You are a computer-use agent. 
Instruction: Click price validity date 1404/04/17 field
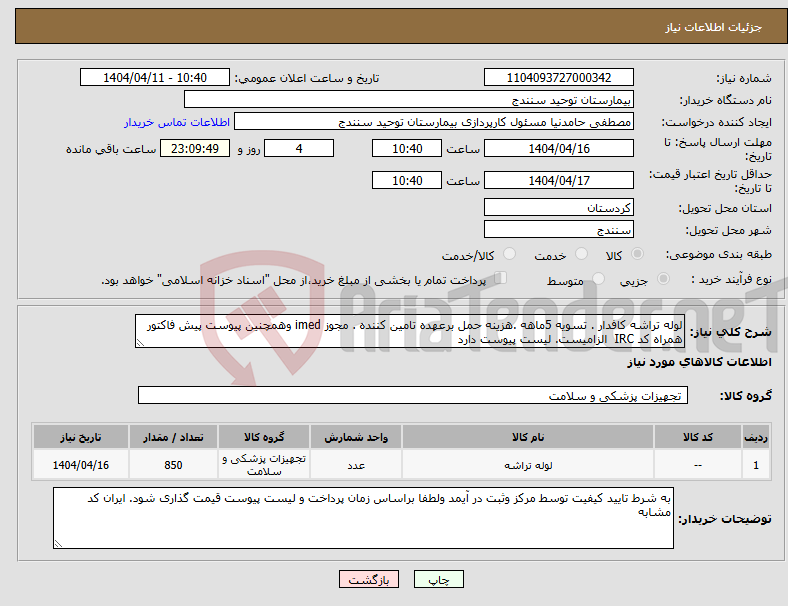pyautogui.click(x=558, y=180)
